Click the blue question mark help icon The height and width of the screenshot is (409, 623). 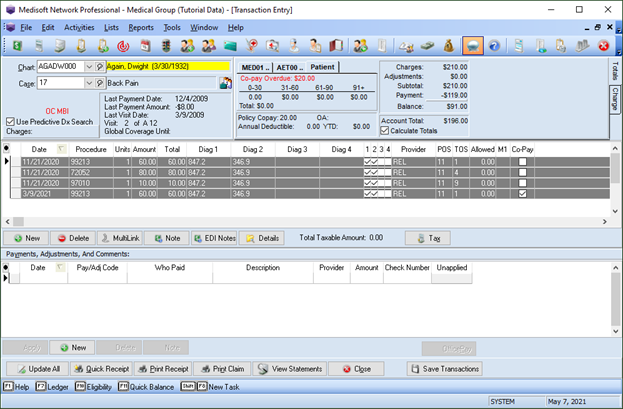(x=494, y=46)
